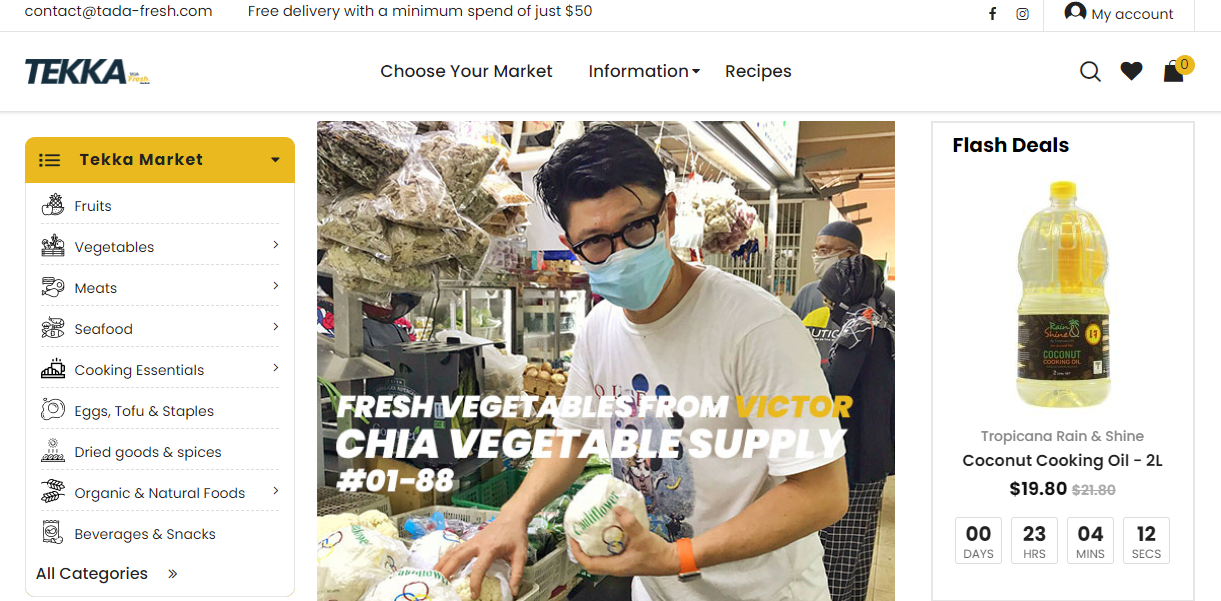Image resolution: width=1221 pixels, height=601 pixels.
Task: Open My account link
Action: click(1119, 14)
